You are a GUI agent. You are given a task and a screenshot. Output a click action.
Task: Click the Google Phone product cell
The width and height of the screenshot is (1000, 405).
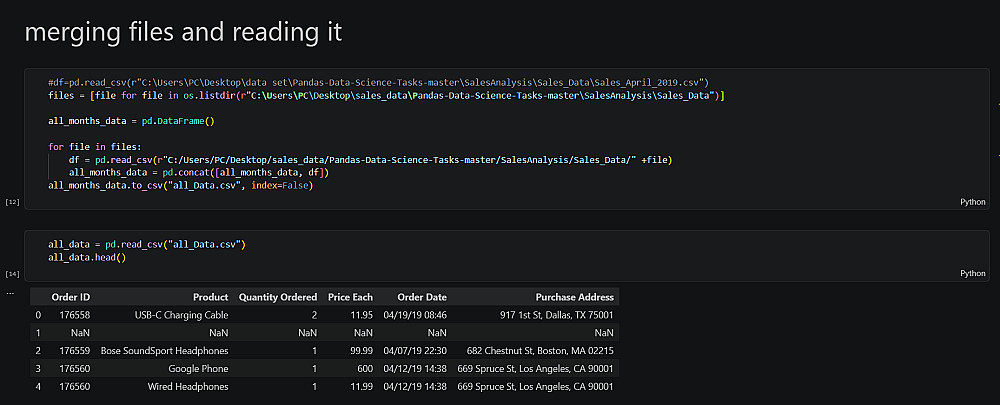(x=198, y=368)
